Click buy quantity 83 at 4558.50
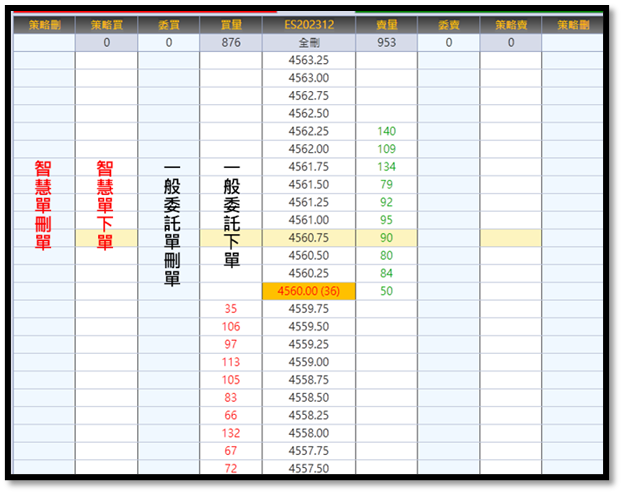The height and width of the screenshot is (493, 622). pyautogui.click(x=231, y=397)
